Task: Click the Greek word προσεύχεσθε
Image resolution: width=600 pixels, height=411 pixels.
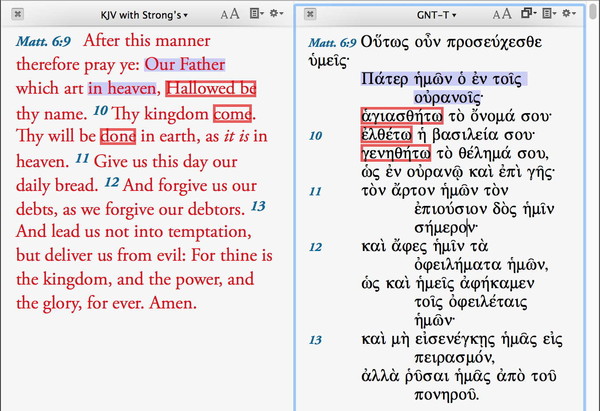Action: (494, 42)
